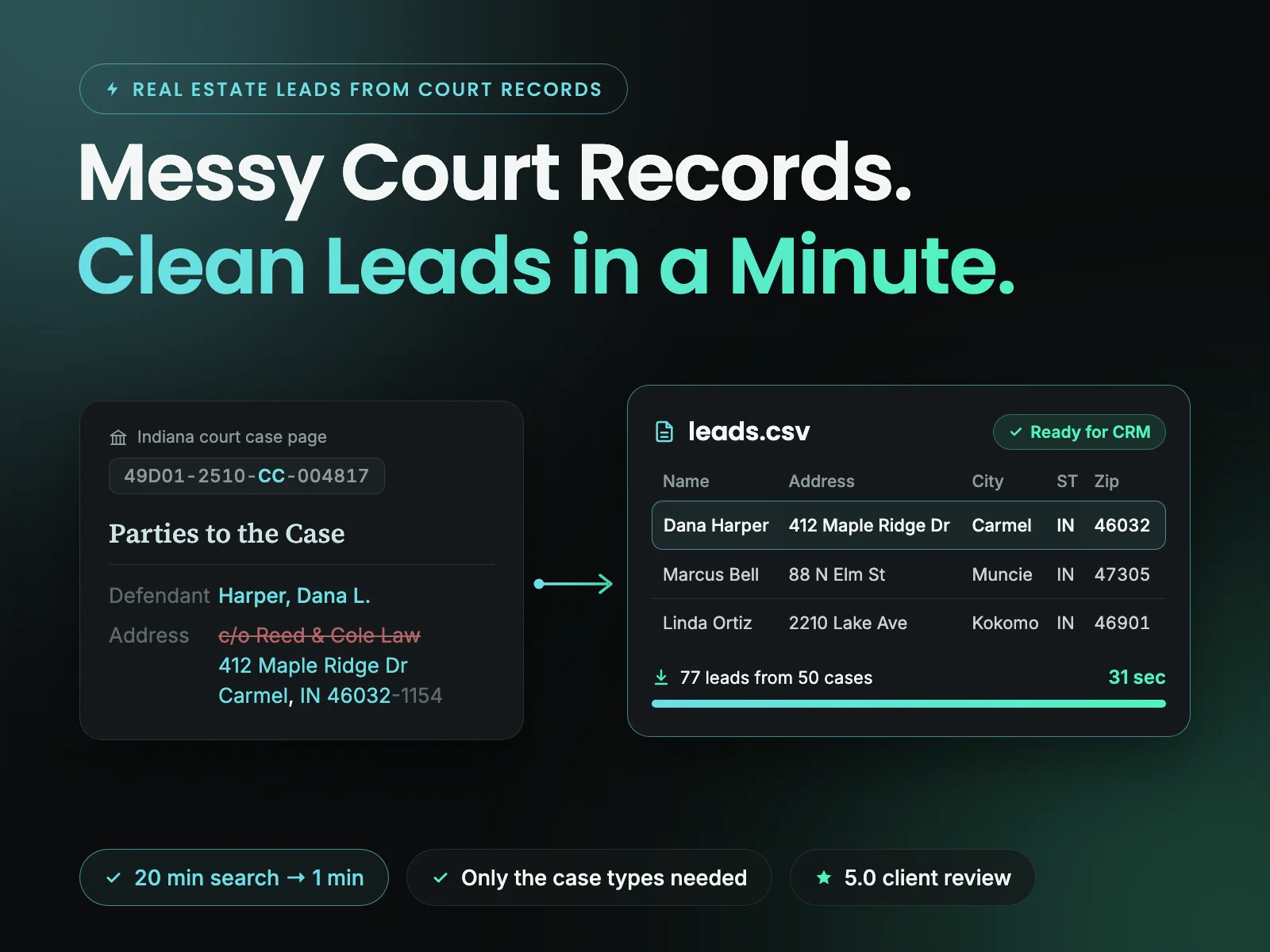The width and height of the screenshot is (1270, 952).
Task: Click the 20 min search to 1 min pill
Action: point(234,877)
